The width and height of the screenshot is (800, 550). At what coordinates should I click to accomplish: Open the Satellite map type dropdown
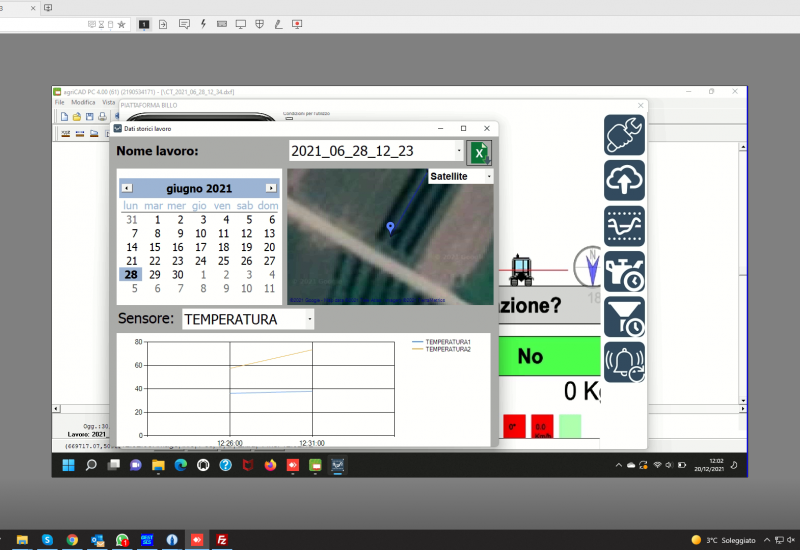pyautogui.click(x=489, y=176)
